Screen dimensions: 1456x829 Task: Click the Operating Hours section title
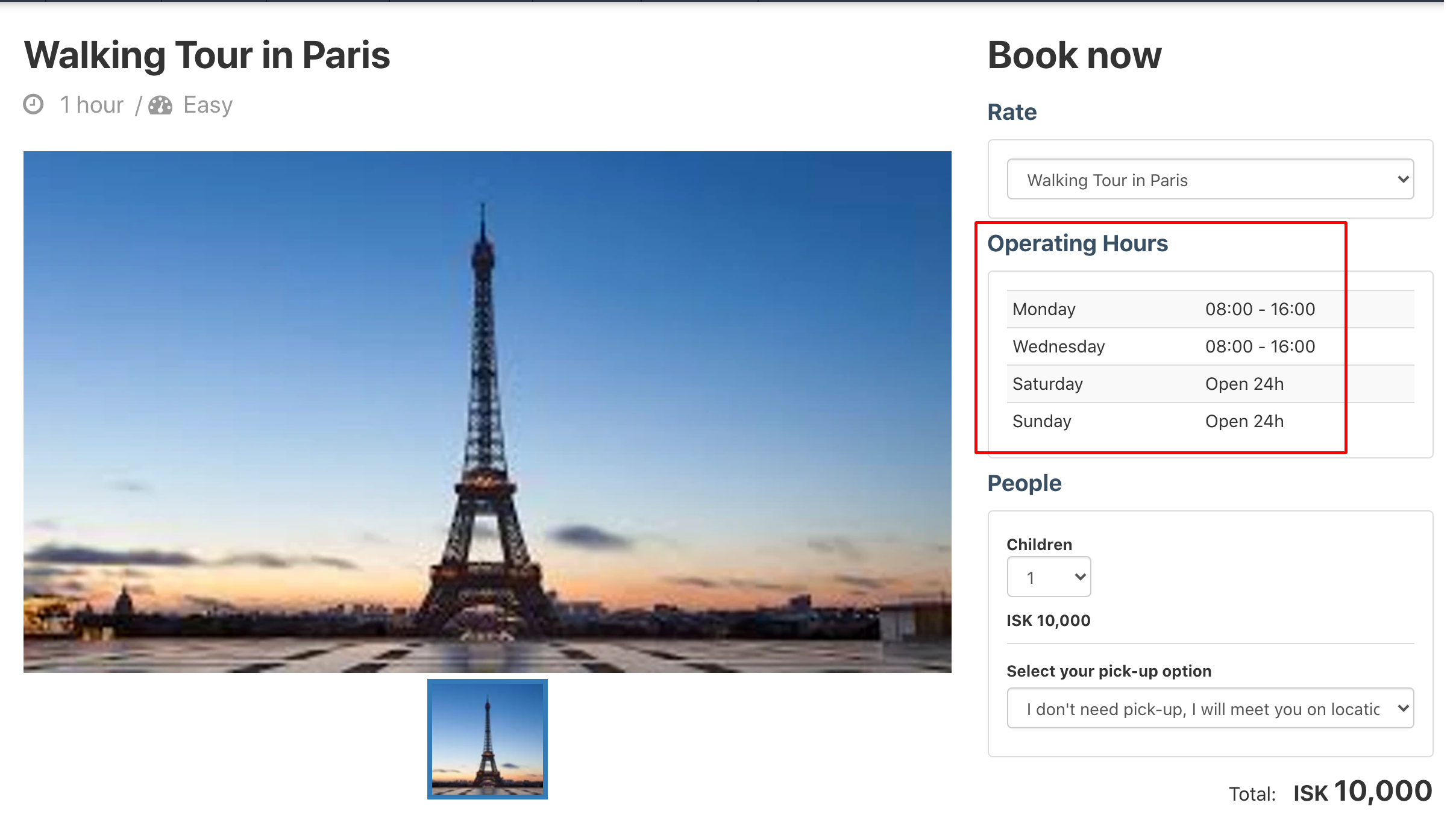[1078, 243]
